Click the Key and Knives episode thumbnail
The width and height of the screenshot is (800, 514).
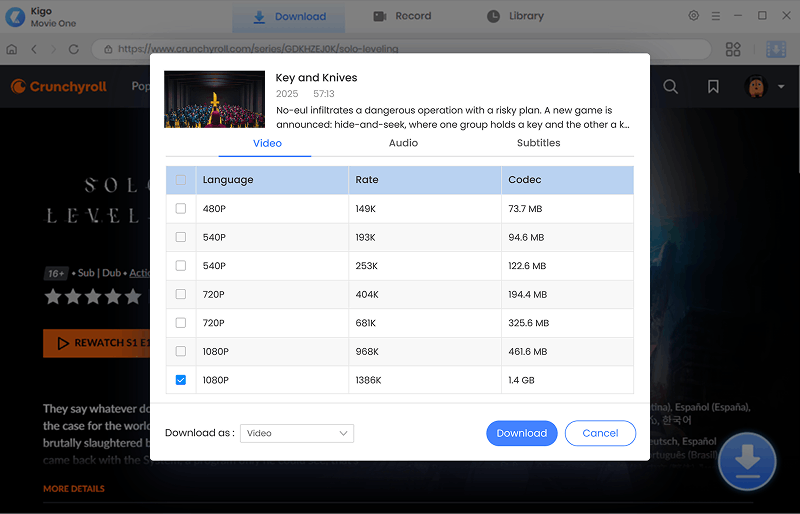click(214, 99)
